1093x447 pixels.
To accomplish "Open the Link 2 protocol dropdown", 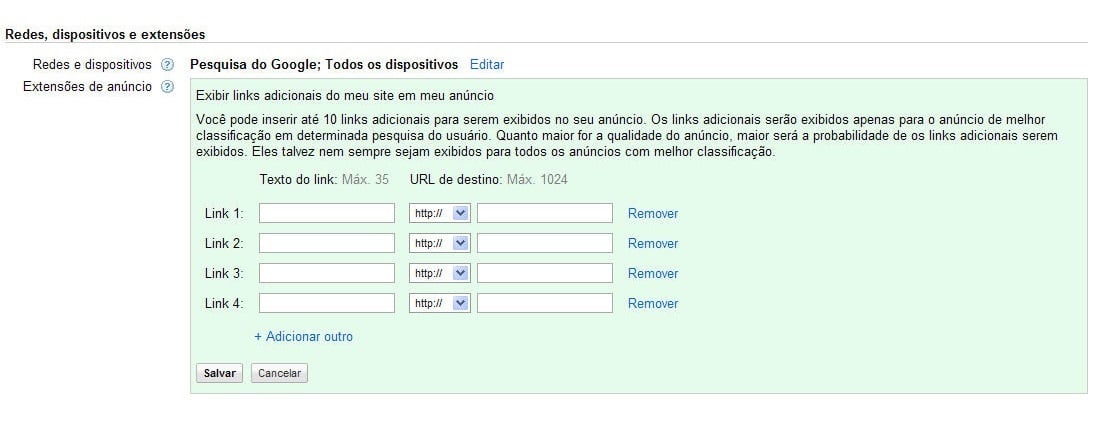I will click(440, 243).
